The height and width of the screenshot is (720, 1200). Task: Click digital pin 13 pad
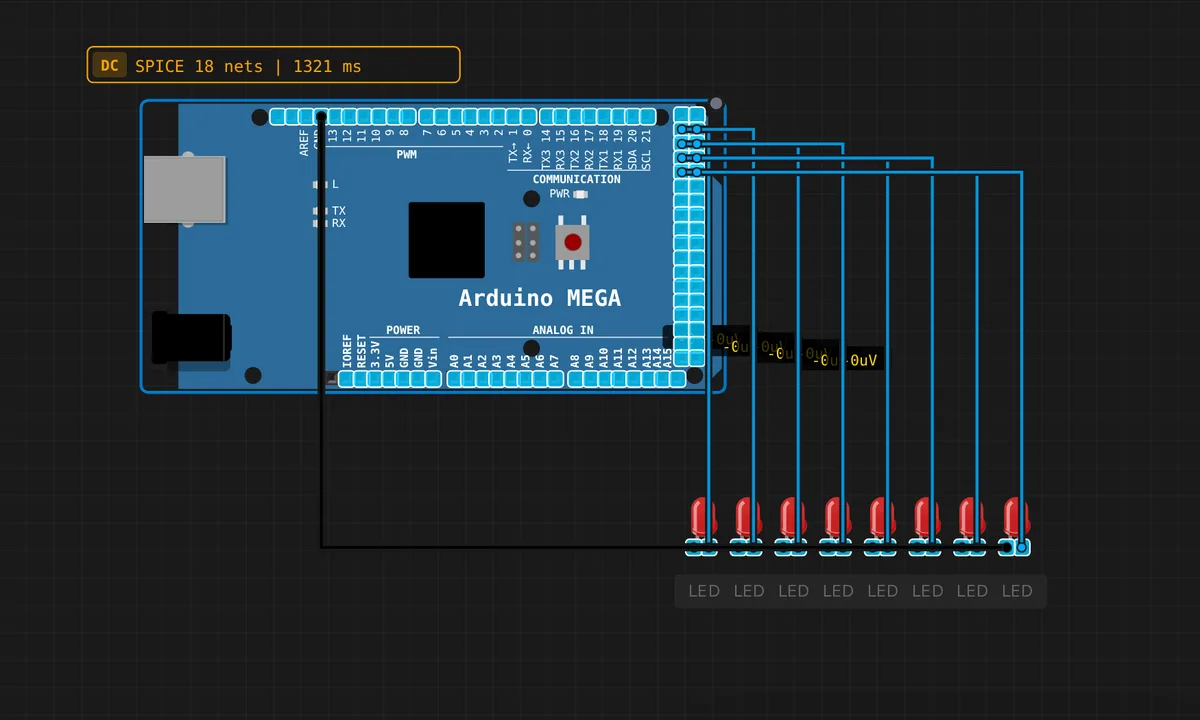[x=335, y=116]
